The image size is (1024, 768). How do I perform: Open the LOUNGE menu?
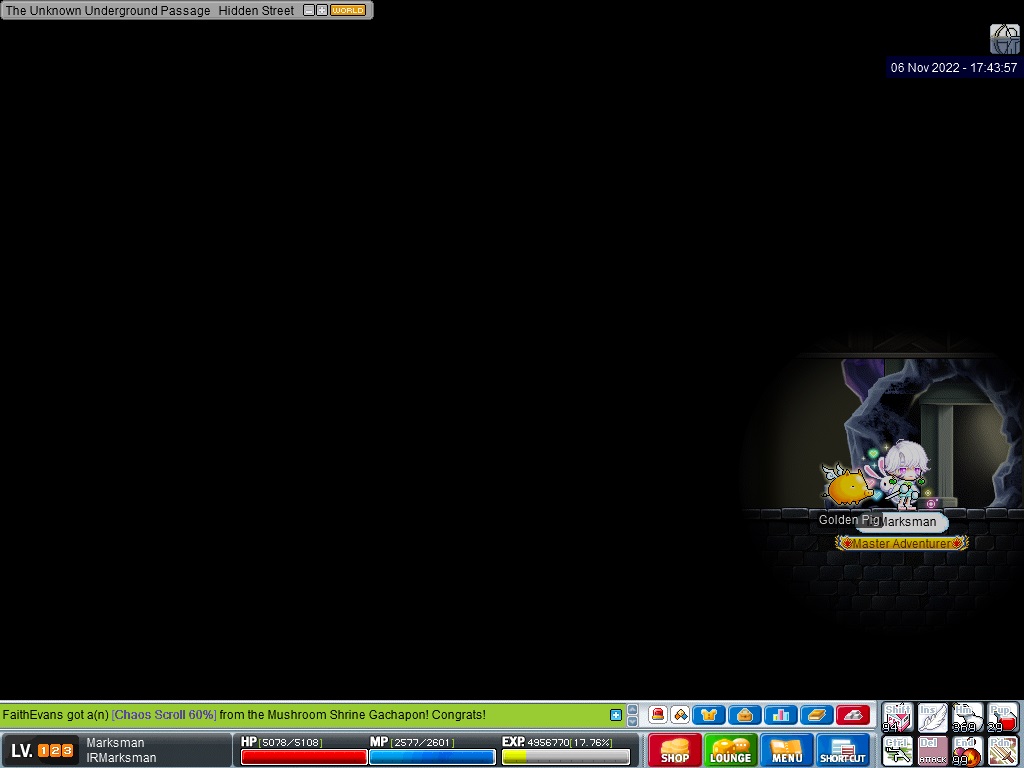tap(730, 750)
